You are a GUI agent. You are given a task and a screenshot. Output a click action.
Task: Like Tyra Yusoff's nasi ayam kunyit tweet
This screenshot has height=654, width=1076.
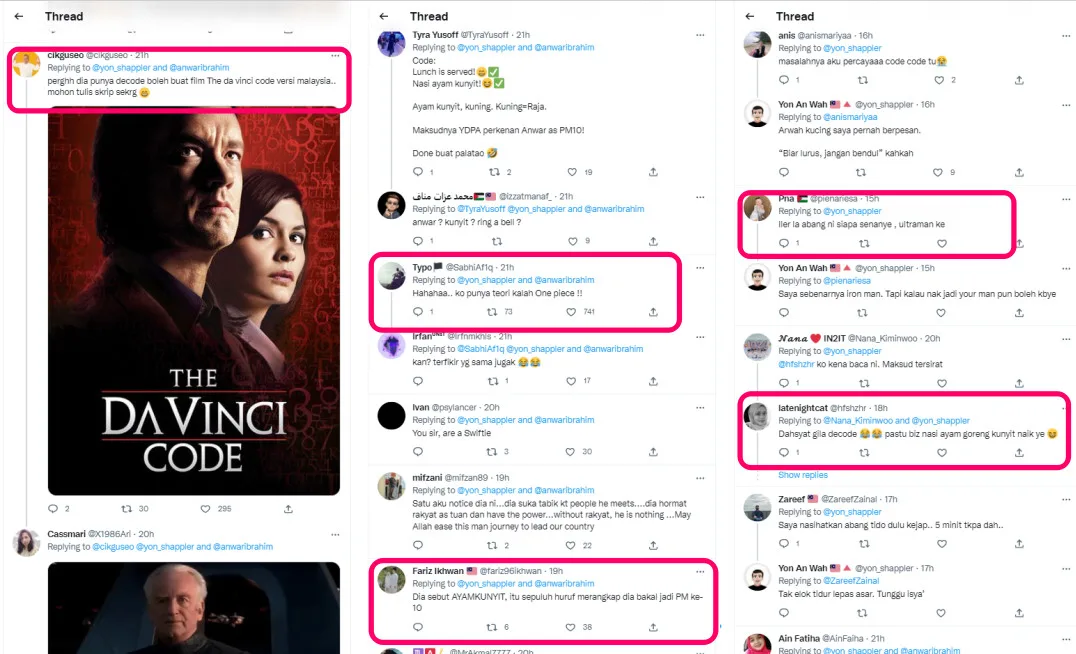click(573, 172)
